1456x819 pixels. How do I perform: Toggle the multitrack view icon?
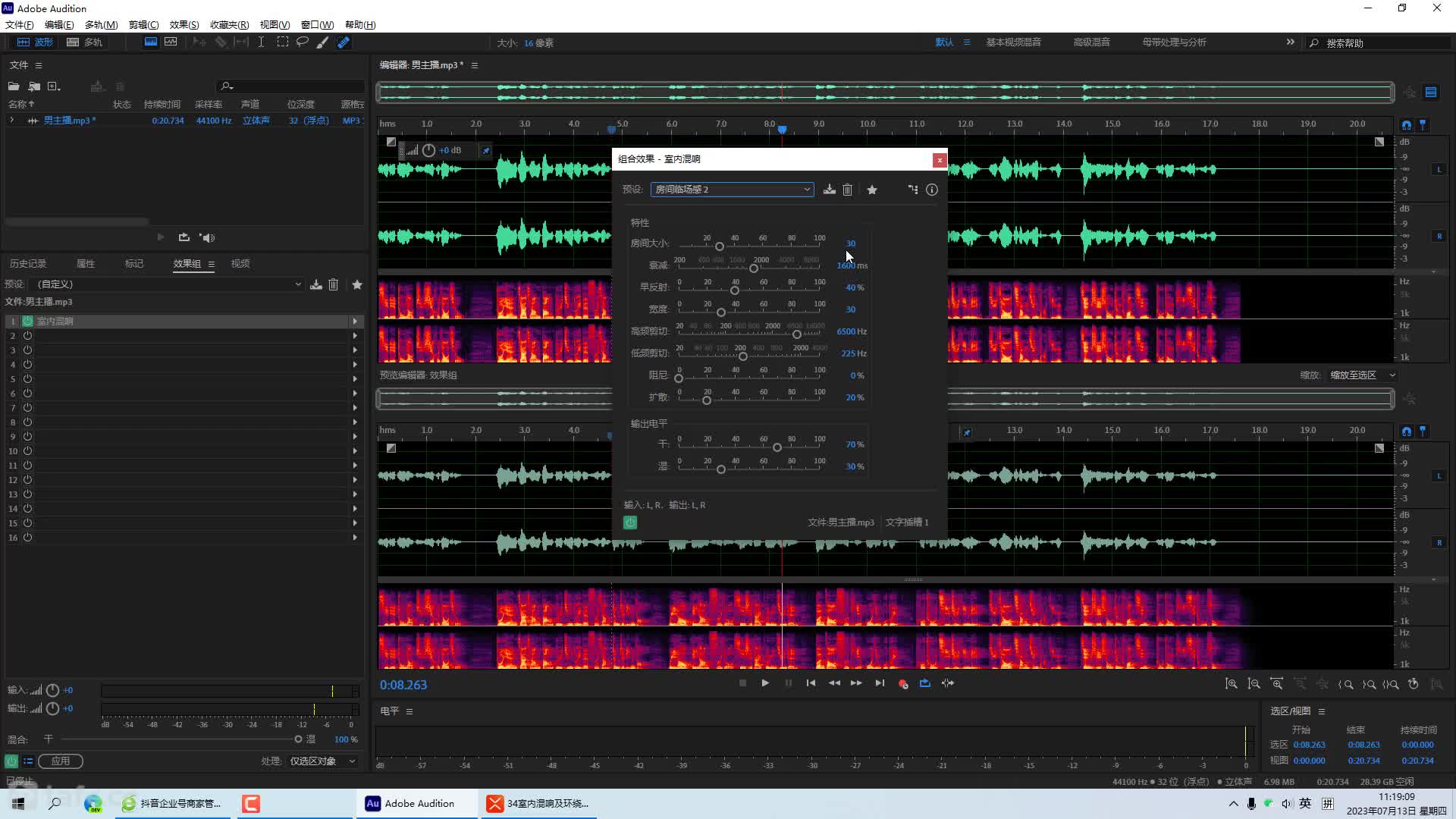click(71, 42)
